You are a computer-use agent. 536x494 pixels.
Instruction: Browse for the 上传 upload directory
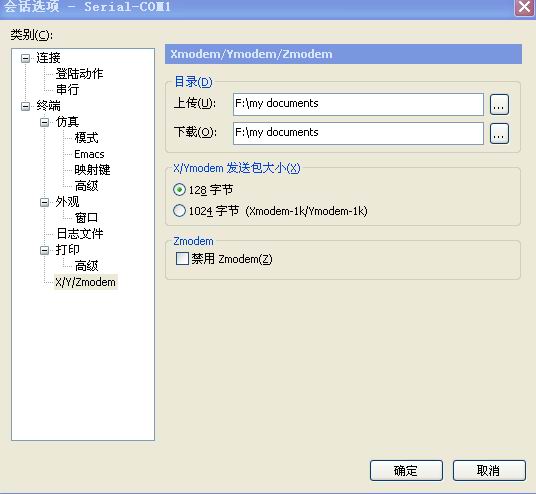pyautogui.click(x=499, y=105)
